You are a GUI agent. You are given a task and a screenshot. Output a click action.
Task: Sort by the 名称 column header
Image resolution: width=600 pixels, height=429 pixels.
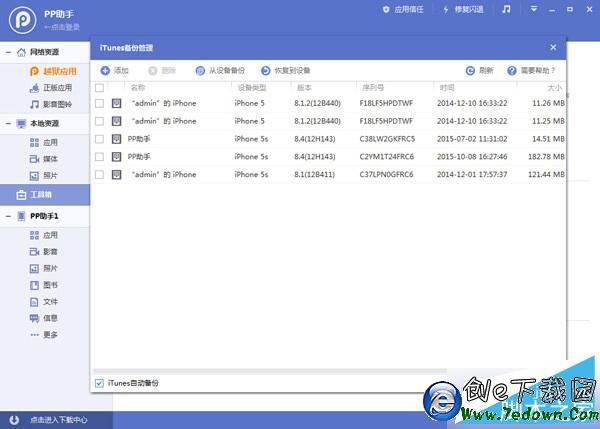click(x=138, y=88)
